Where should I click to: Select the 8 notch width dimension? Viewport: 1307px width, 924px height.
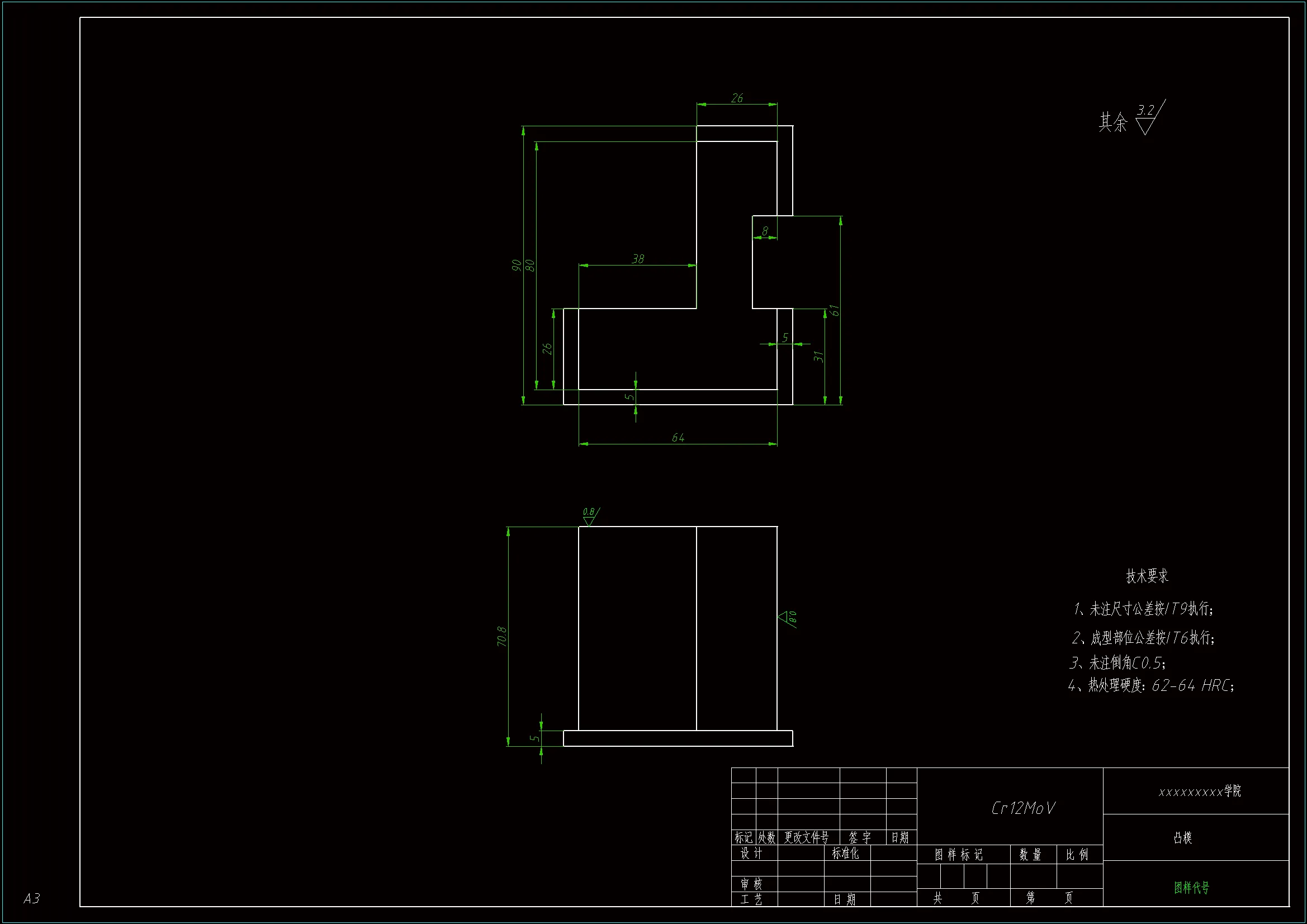(x=765, y=231)
